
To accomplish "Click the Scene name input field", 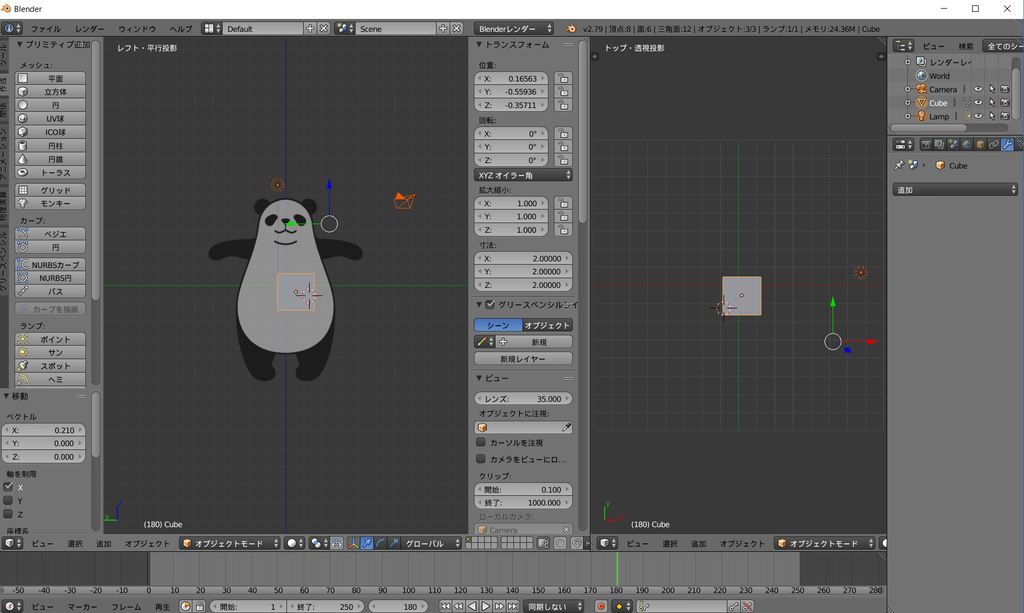I will click(x=396, y=29).
